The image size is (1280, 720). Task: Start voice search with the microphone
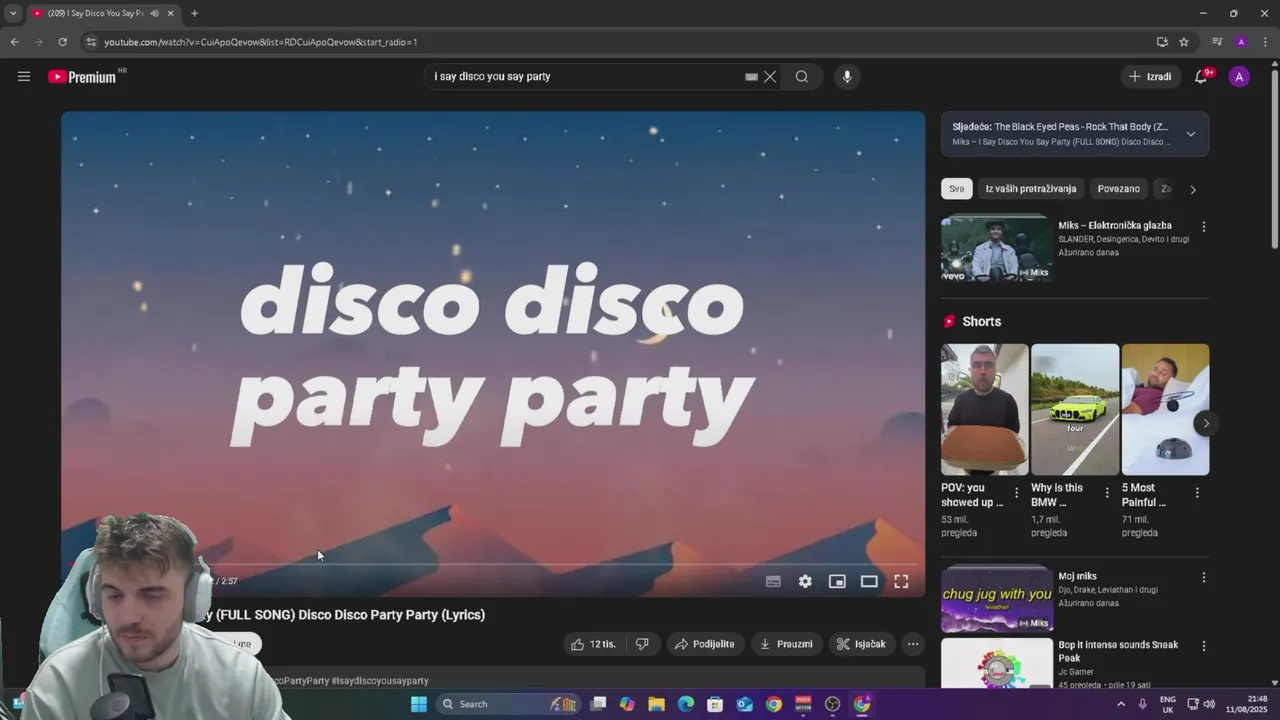[x=847, y=77]
